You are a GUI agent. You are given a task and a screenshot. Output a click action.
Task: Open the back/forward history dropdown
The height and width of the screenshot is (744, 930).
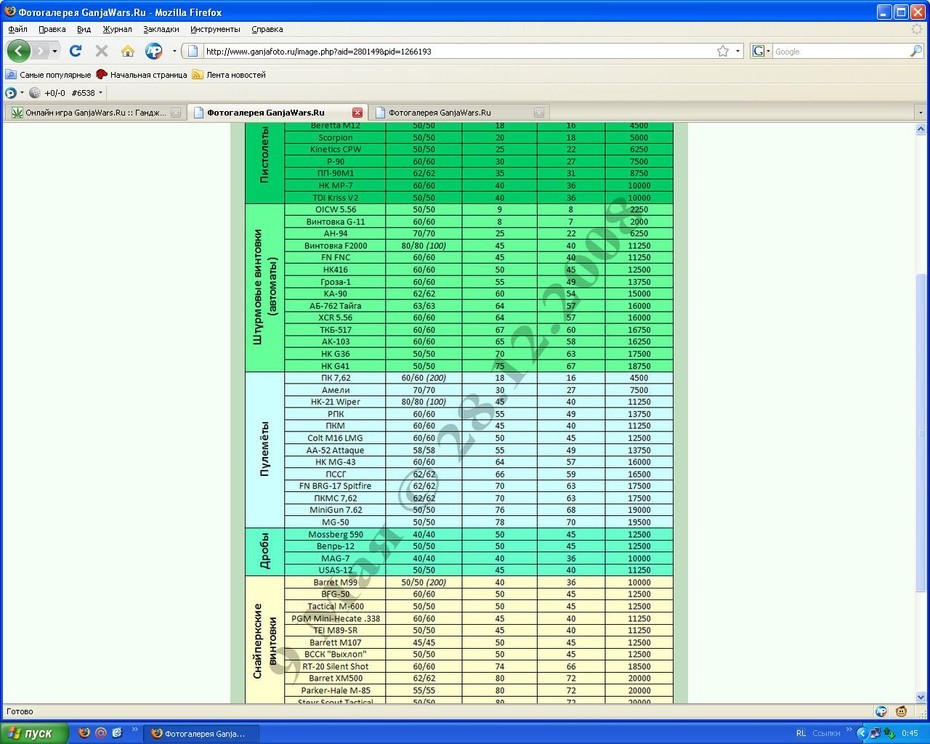pos(55,51)
